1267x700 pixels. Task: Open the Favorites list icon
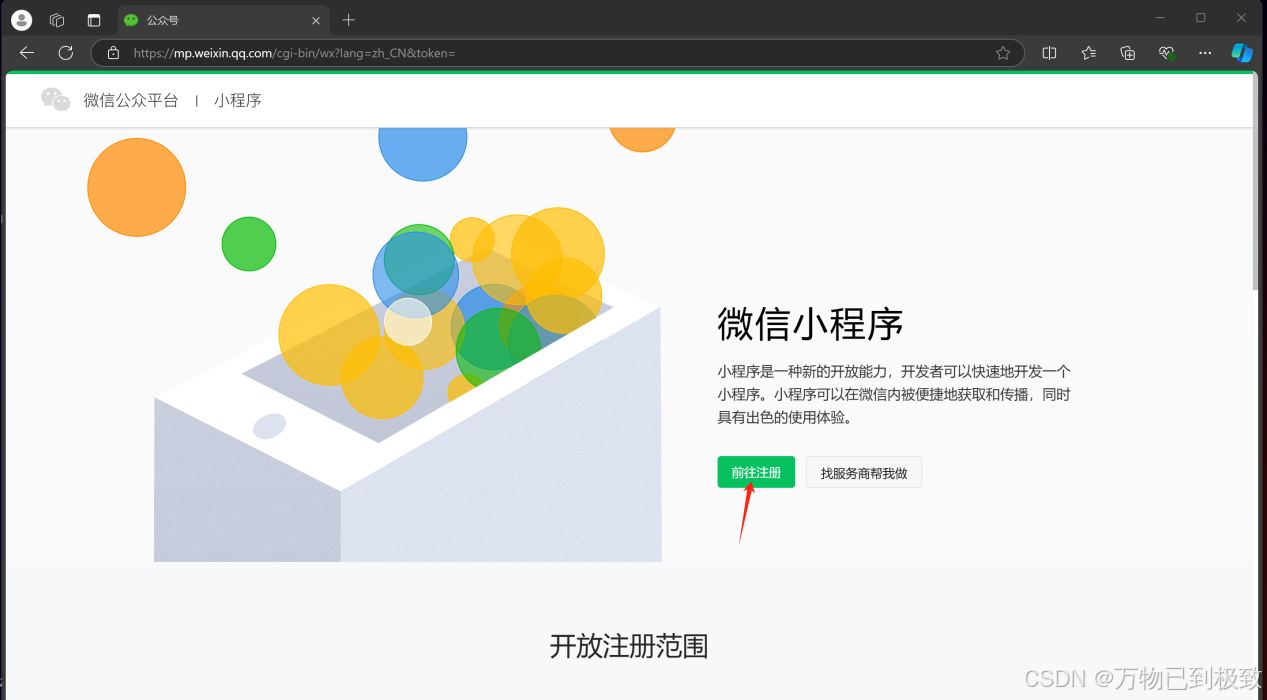[1089, 53]
